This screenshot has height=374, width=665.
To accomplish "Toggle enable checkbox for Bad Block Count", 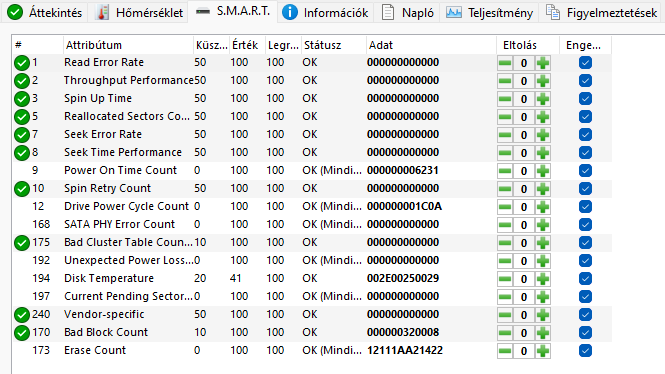I will pyautogui.click(x=585, y=333).
